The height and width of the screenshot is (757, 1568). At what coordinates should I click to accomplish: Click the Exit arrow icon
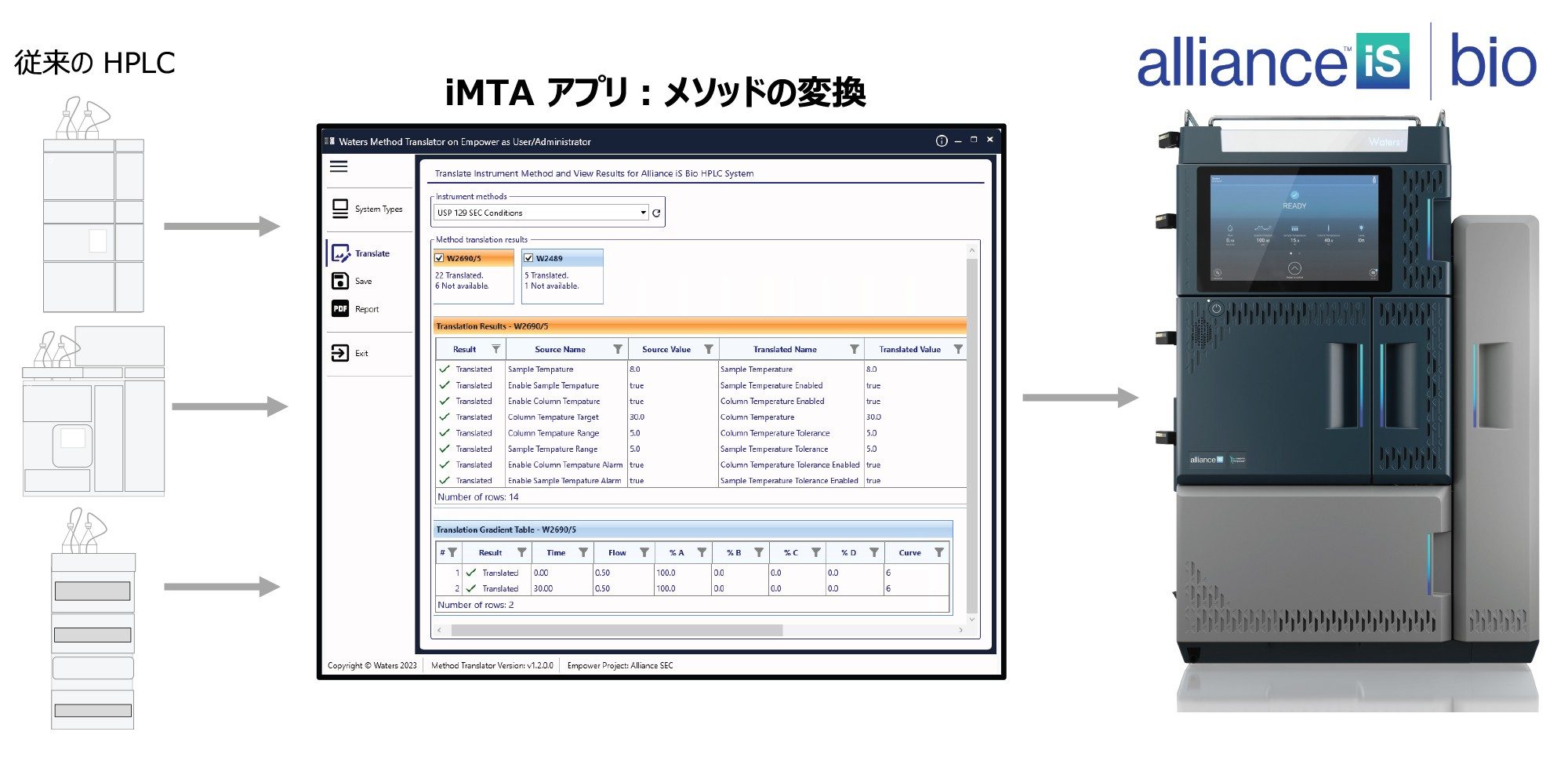pos(340,353)
